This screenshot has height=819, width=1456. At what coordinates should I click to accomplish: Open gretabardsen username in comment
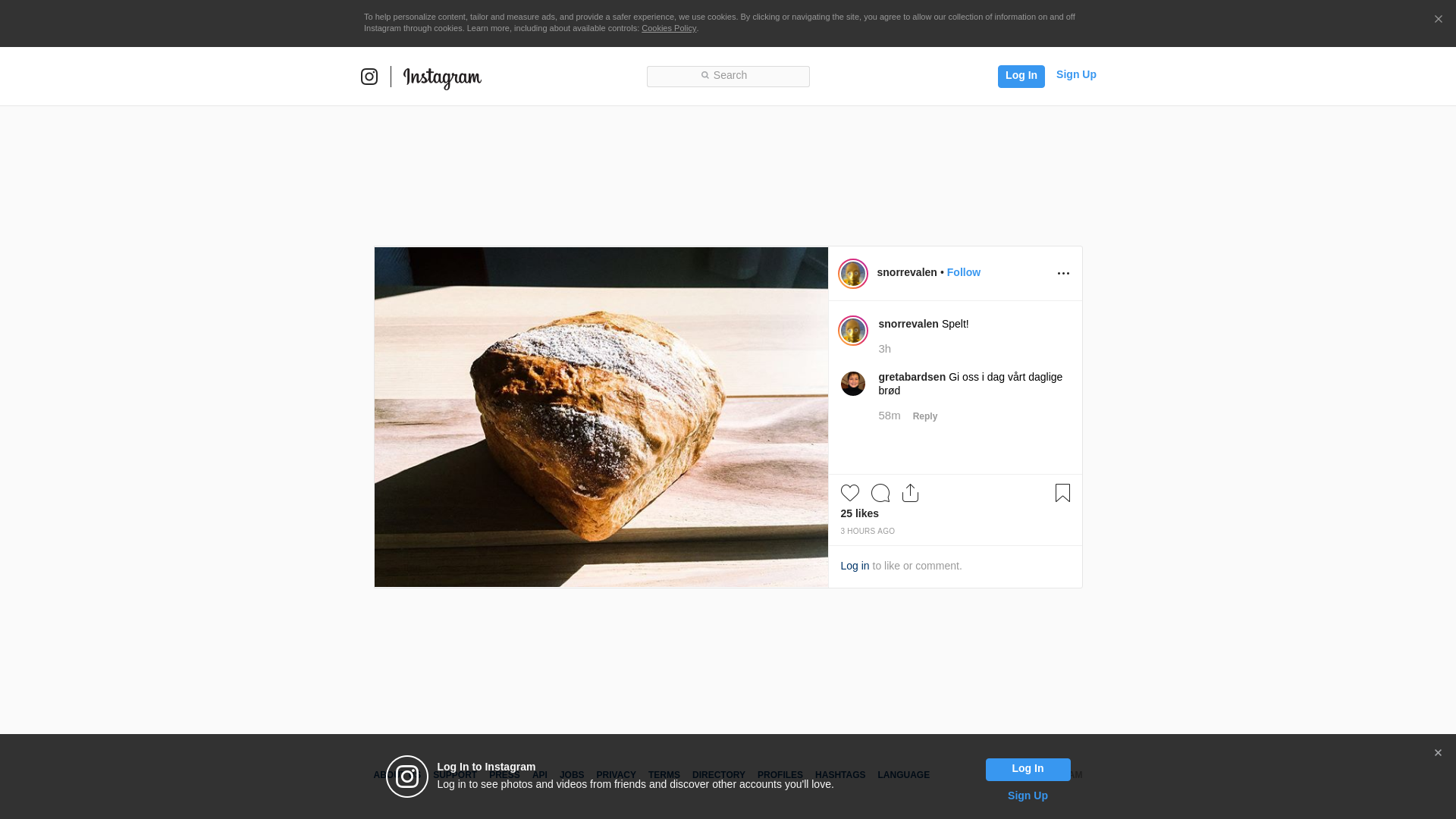pos(912,377)
